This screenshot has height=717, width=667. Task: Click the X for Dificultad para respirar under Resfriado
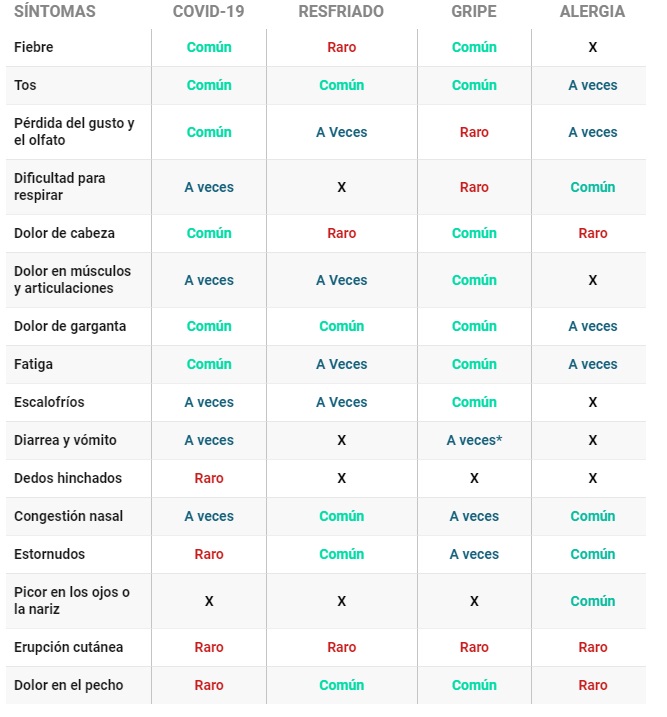(342, 187)
